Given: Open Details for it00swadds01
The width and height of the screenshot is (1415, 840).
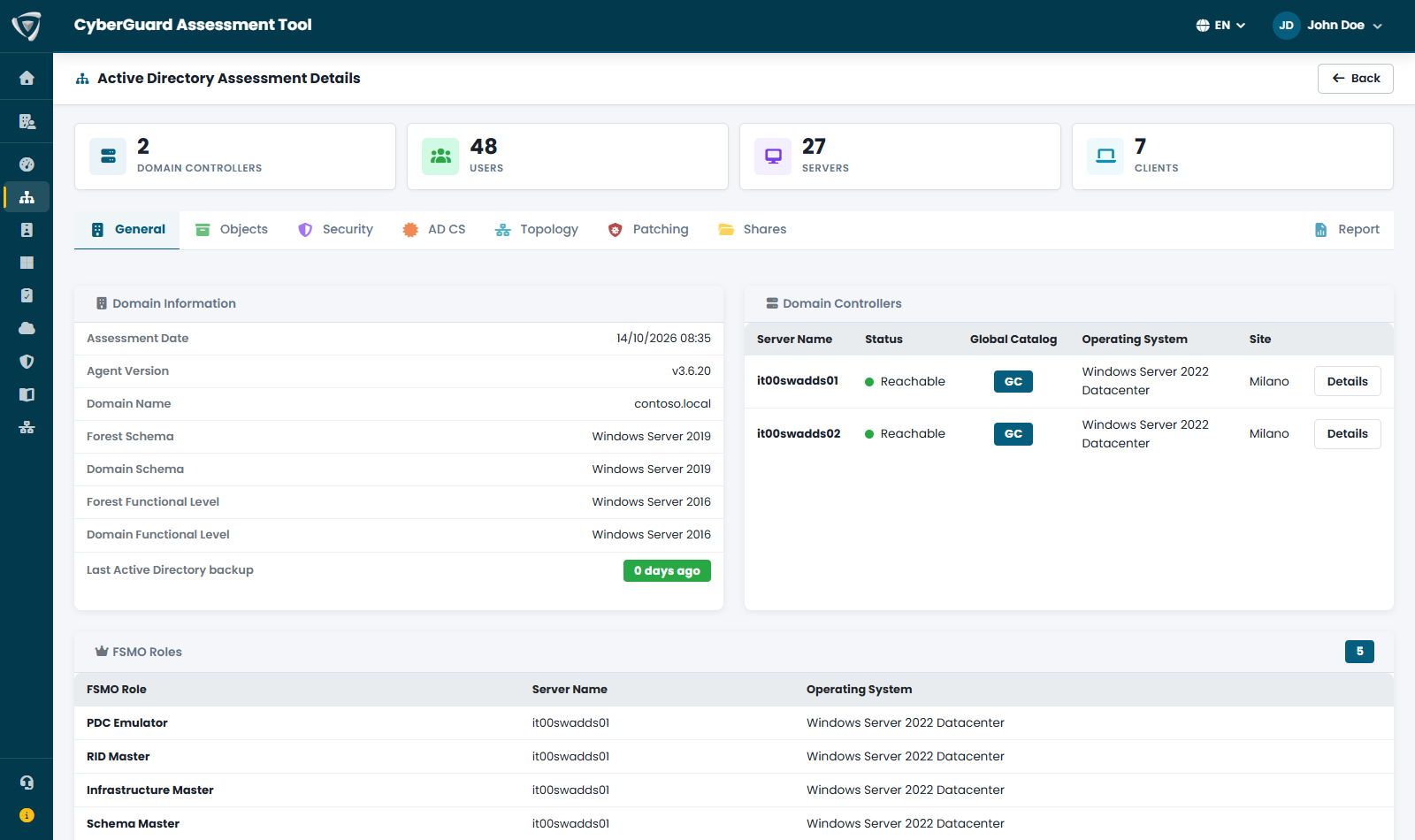Looking at the screenshot, I should pyautogui.click(x=1347, y=381).
